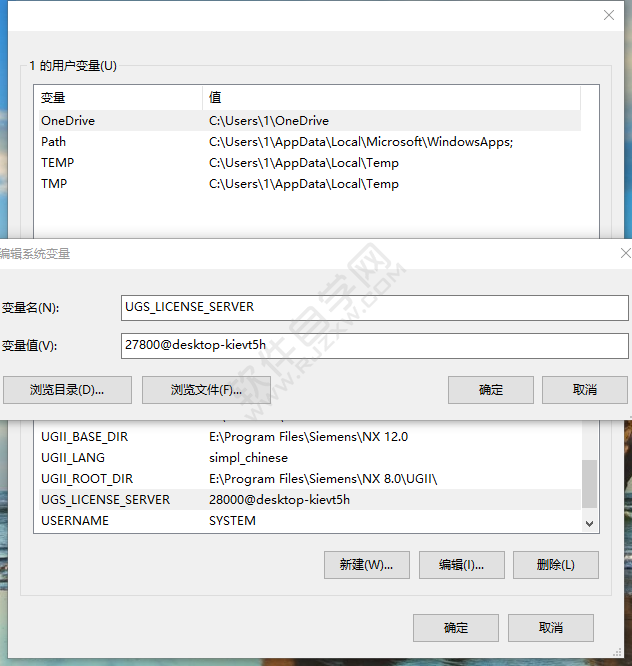Screen dimensions: 632x666
Task: Click the 变量 column header in user variables
Action: (x=118, y=98)
